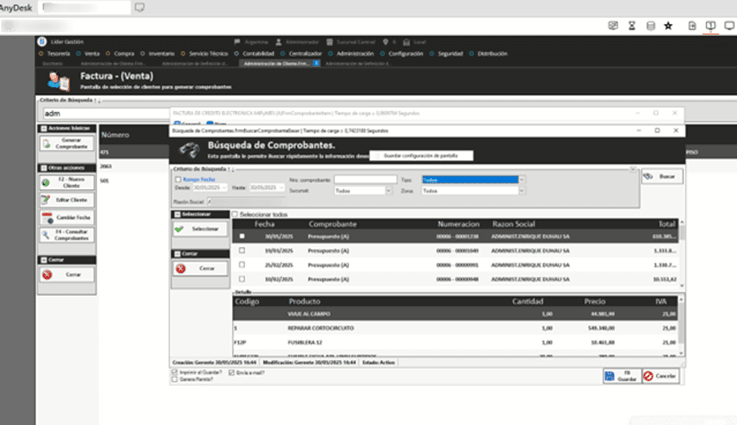Toggle the Imprimir al Guardar checkbox

pos(176,372)
